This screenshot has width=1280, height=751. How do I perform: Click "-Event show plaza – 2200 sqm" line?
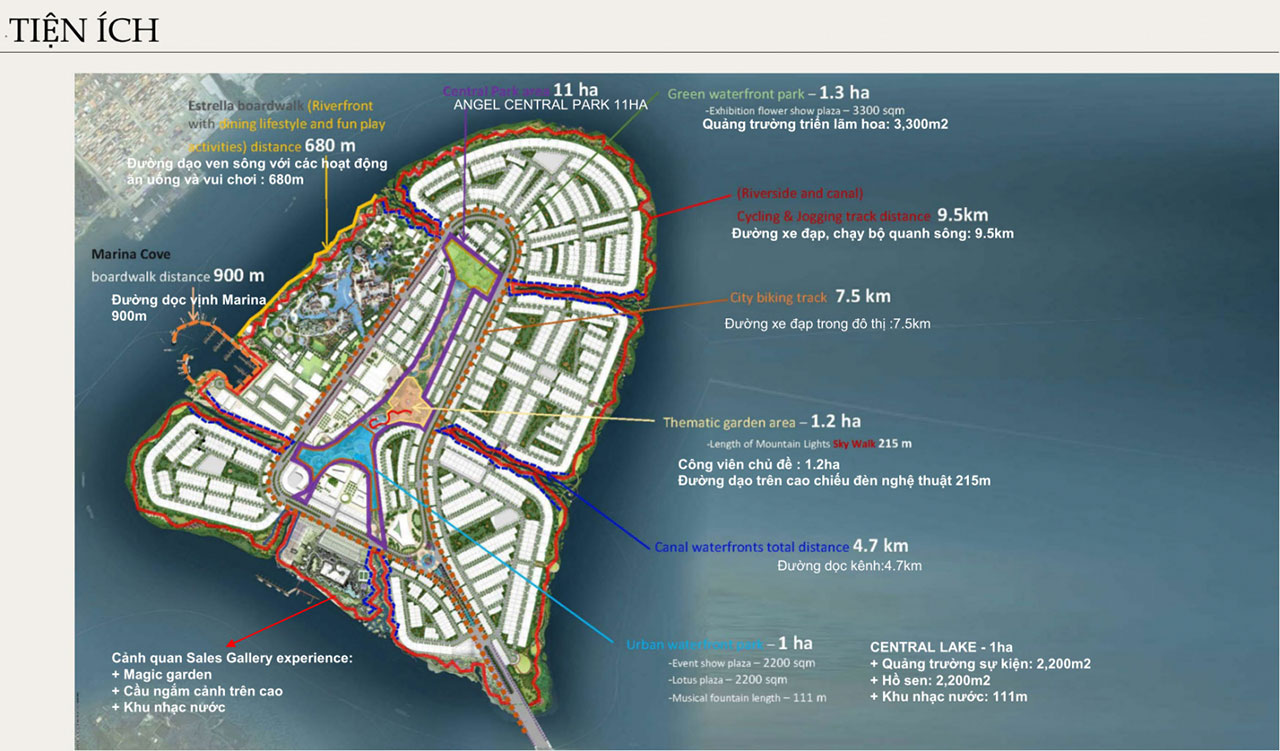(740, 663)
